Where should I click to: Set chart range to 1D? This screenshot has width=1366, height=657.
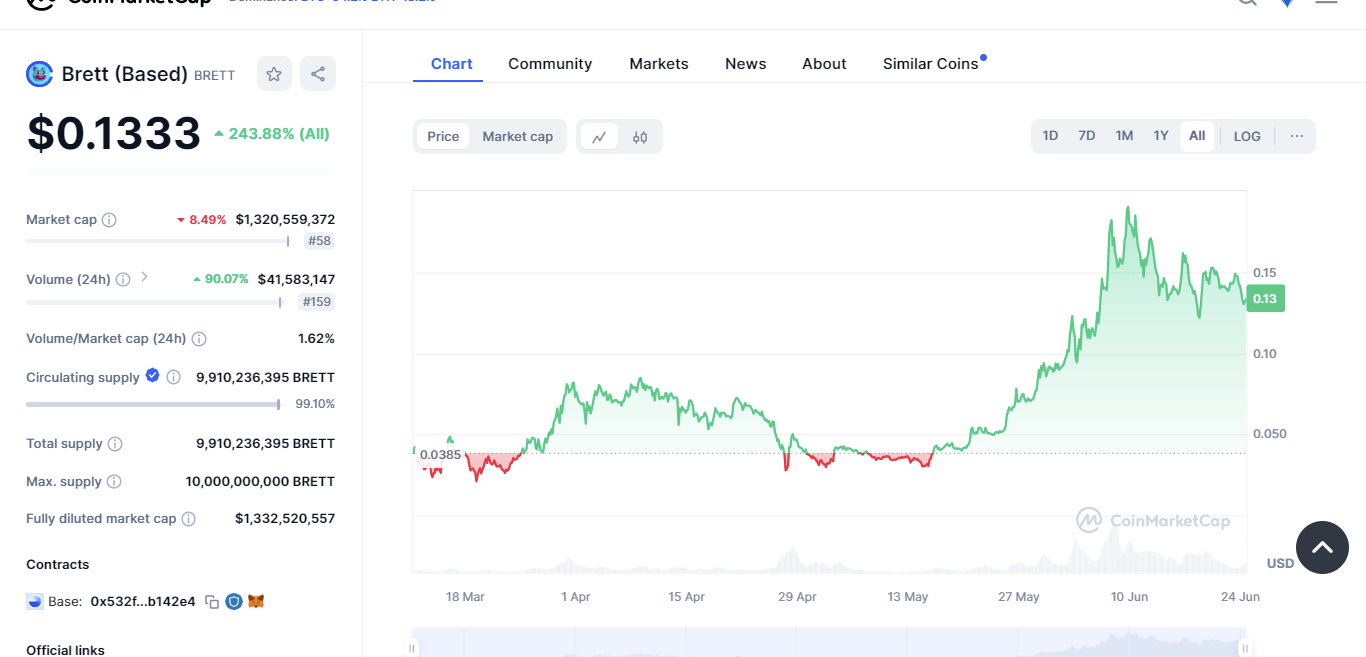[x=1050, y=136]
